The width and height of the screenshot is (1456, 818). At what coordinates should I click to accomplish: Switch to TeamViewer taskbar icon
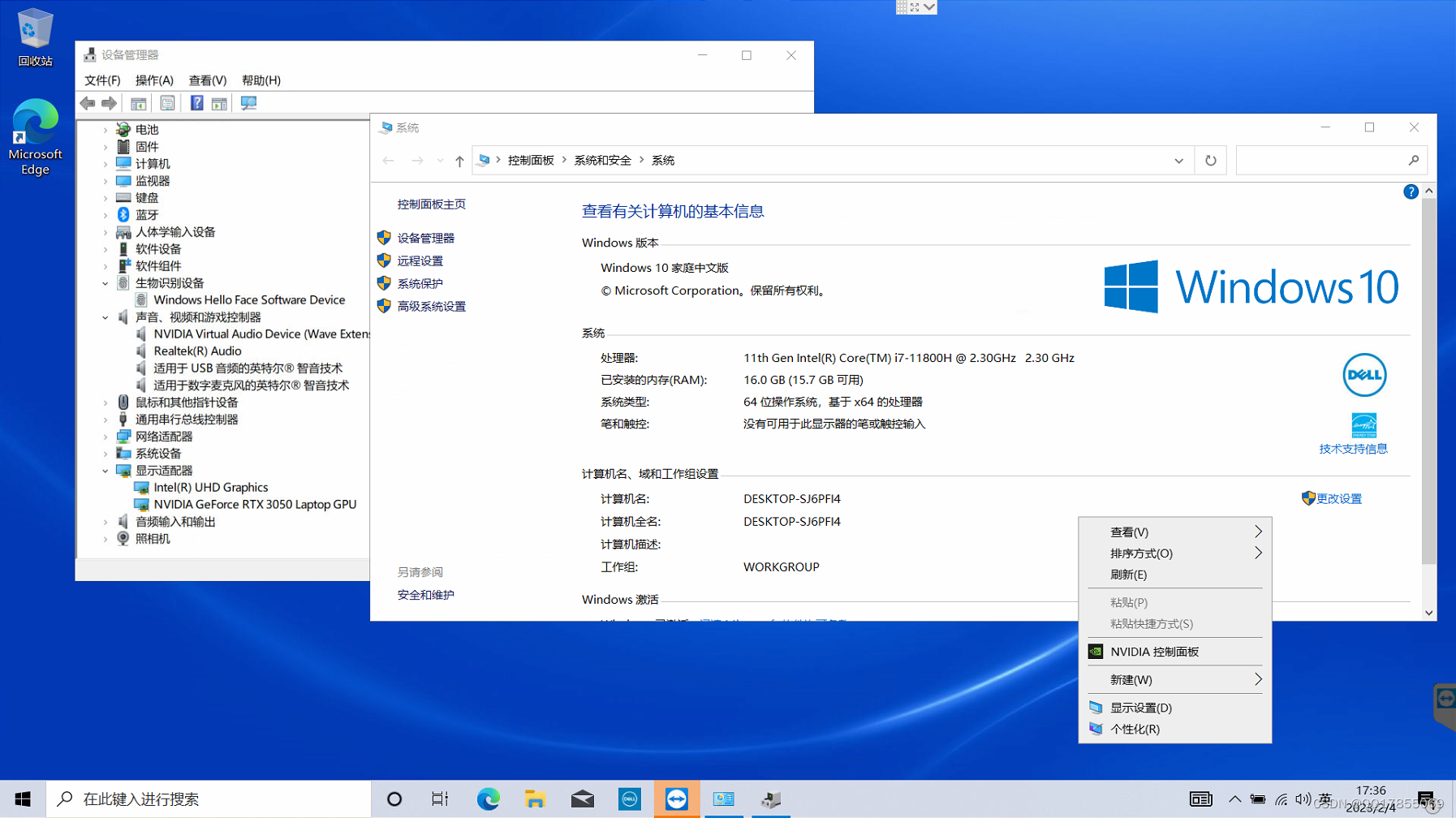[x=676, y=799]
